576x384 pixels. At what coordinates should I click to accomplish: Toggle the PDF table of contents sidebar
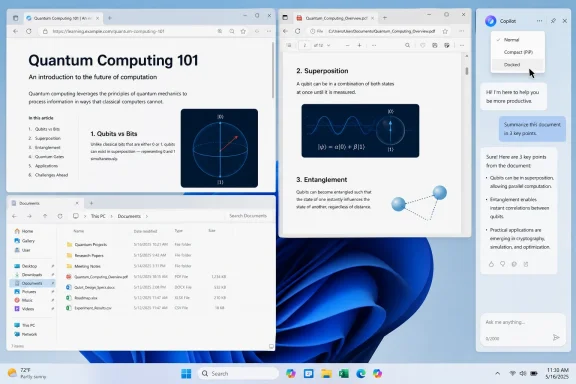pyautogui.click(x=289, y=45)
